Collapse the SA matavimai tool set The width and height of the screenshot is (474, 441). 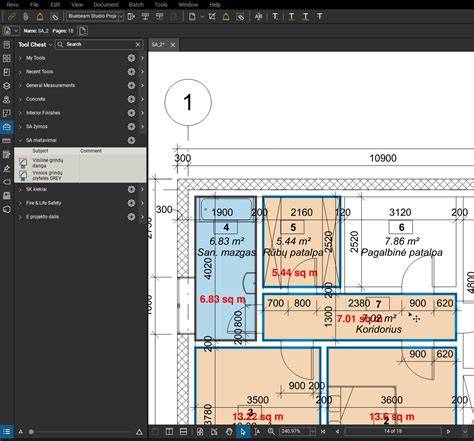20,140
